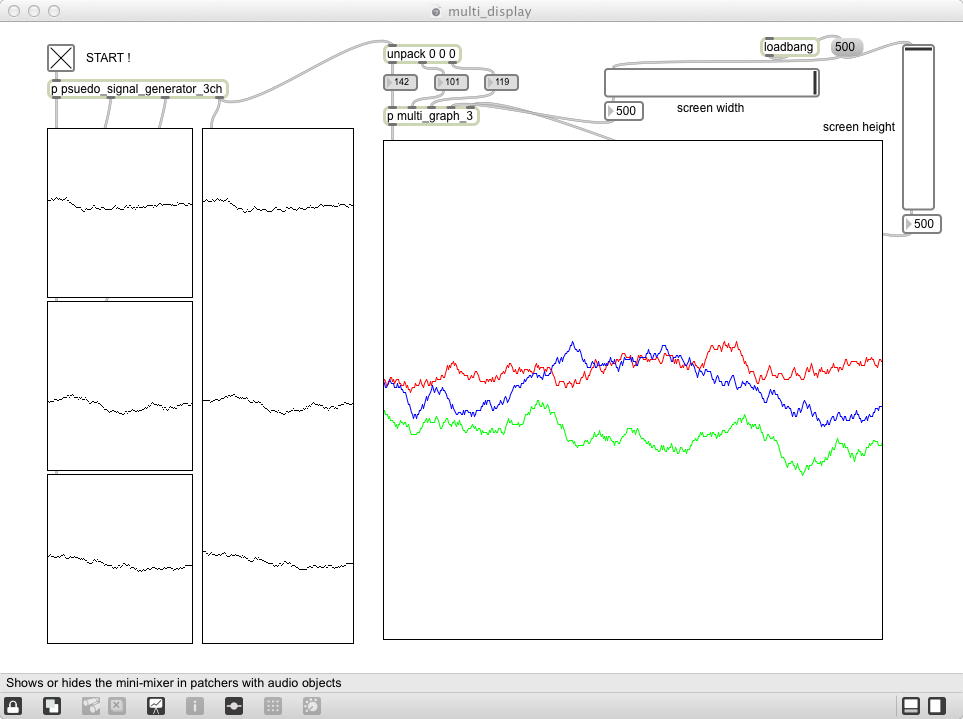Click the large colored multi-graph display
The height and width of the screenshot is (719, 963).
click(633, 390)
